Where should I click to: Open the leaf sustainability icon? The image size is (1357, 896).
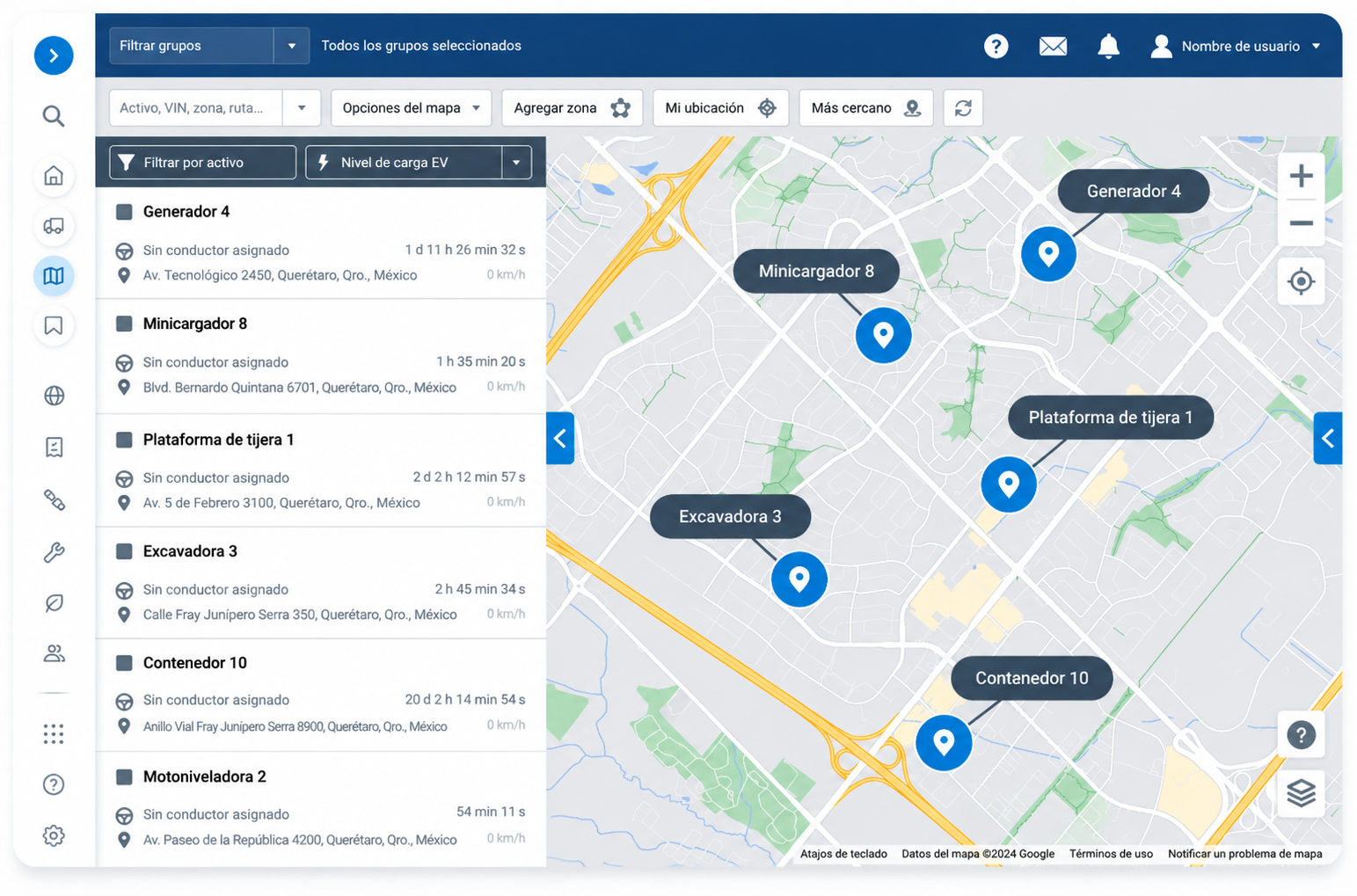coord(54,603)
